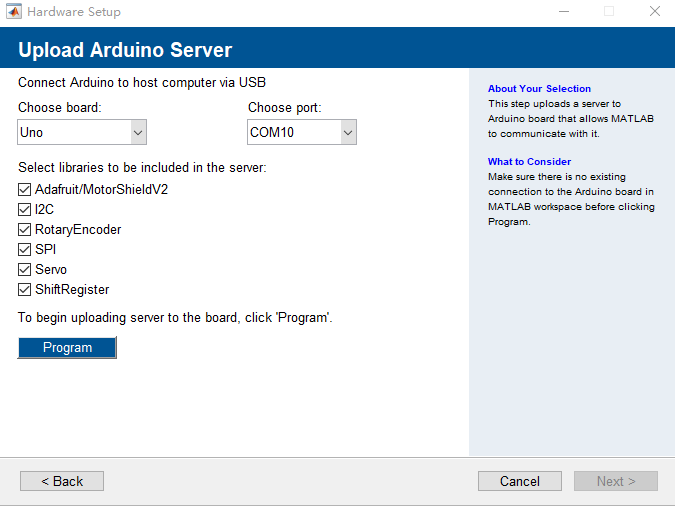Click the 'Select libraries to be included' label

coord(142,167)
